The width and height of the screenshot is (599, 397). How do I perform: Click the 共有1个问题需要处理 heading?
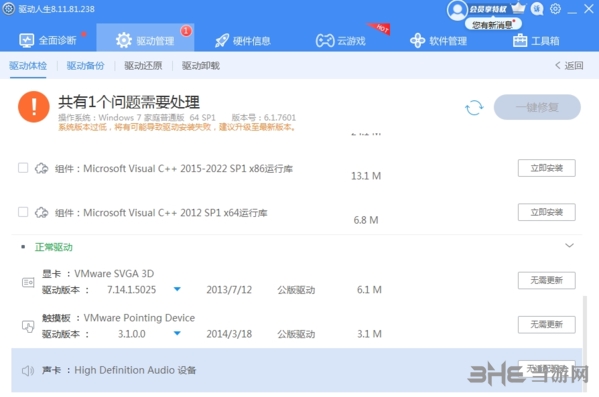tap(129, 102)
